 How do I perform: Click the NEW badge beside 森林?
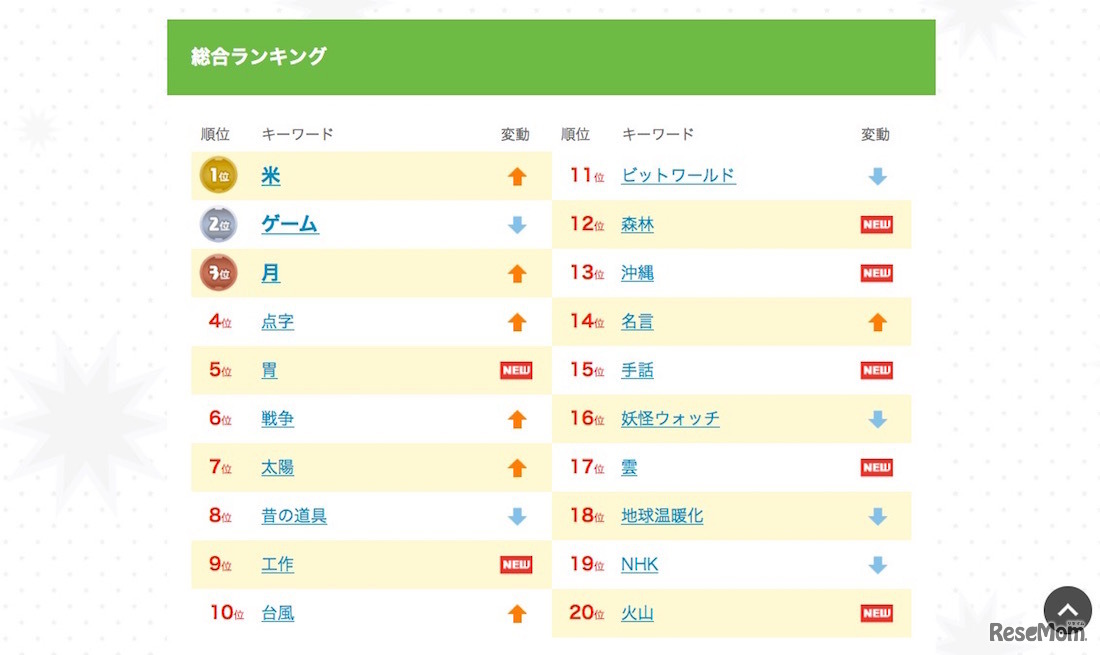pos(876,224)
